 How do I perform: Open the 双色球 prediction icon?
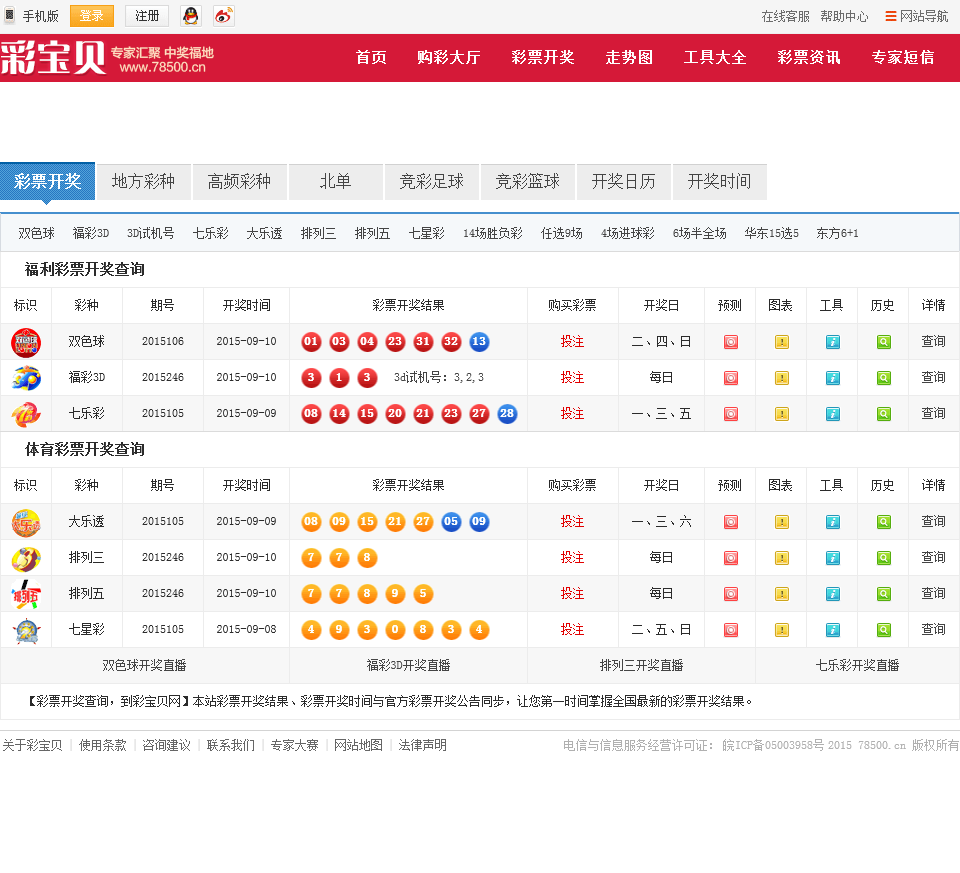[x=730, y=342]
